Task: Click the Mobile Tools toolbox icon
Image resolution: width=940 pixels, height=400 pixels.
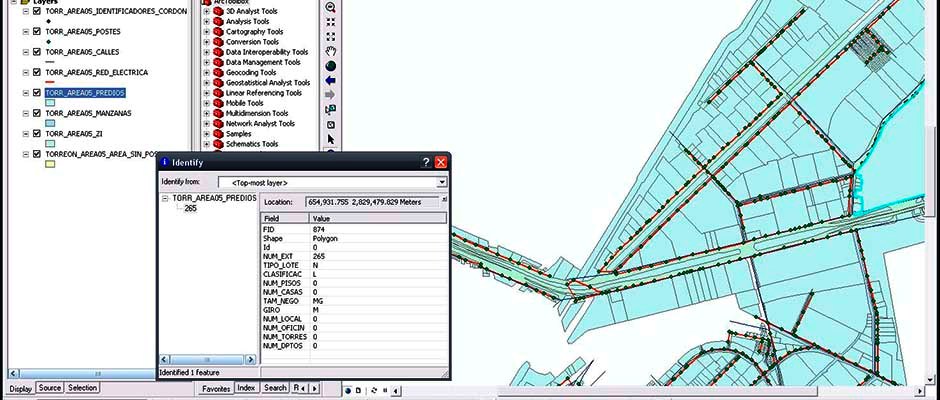Action: 218,103
